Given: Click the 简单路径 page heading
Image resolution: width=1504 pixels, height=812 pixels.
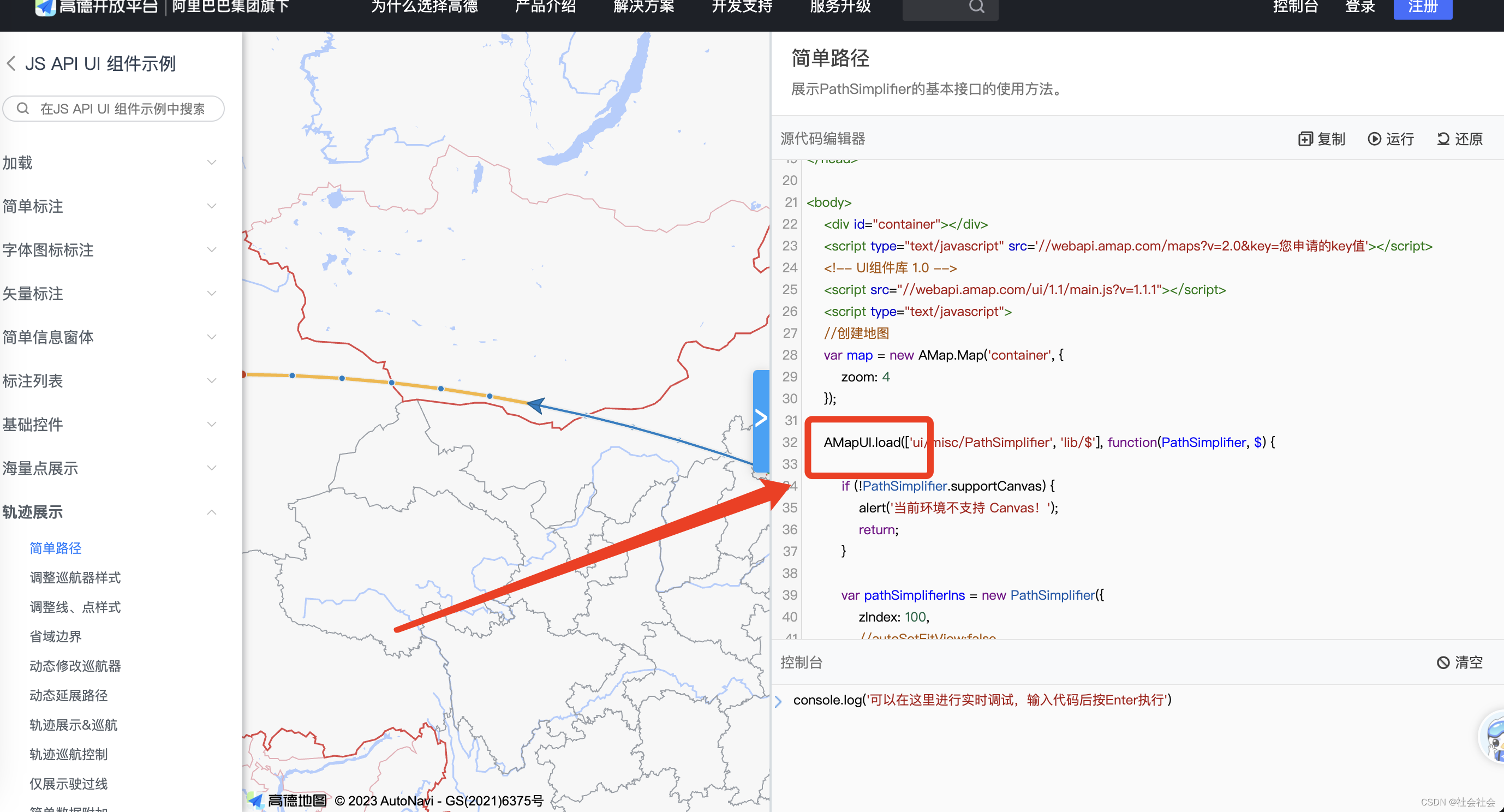Looking at the screenshot, I should pyautogui.click(x=830, y=58).
